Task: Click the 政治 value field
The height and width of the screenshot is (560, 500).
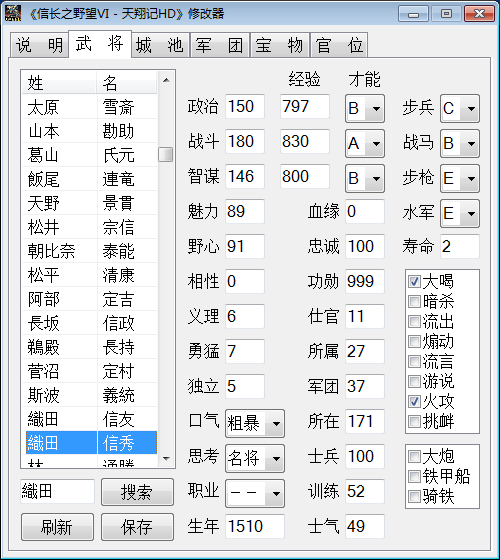Action: 245,106
